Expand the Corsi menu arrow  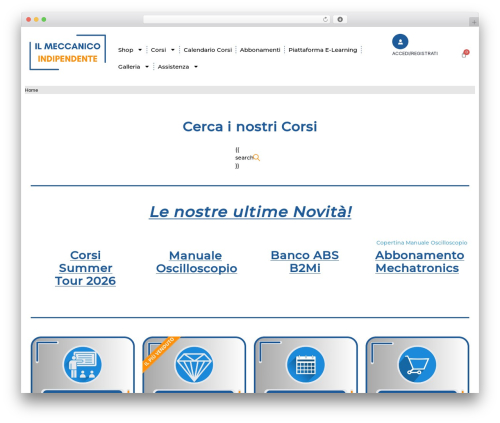[x=173, y=50]
